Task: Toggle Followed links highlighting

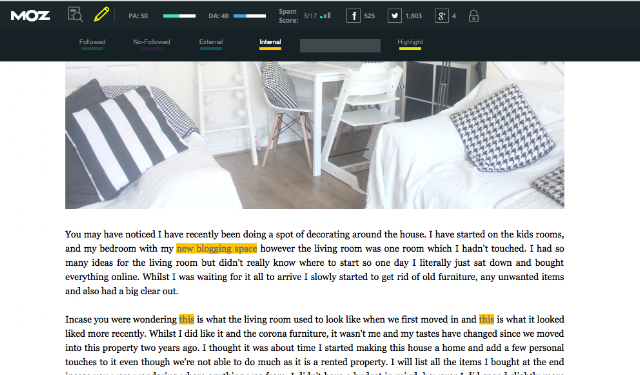Action: (x=92, y=43)
